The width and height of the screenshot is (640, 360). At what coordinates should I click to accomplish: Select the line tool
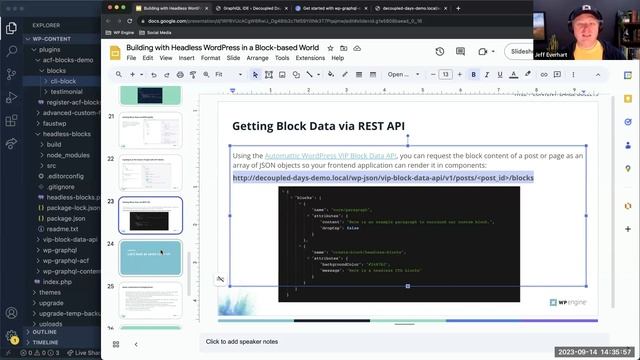[309, 75]
